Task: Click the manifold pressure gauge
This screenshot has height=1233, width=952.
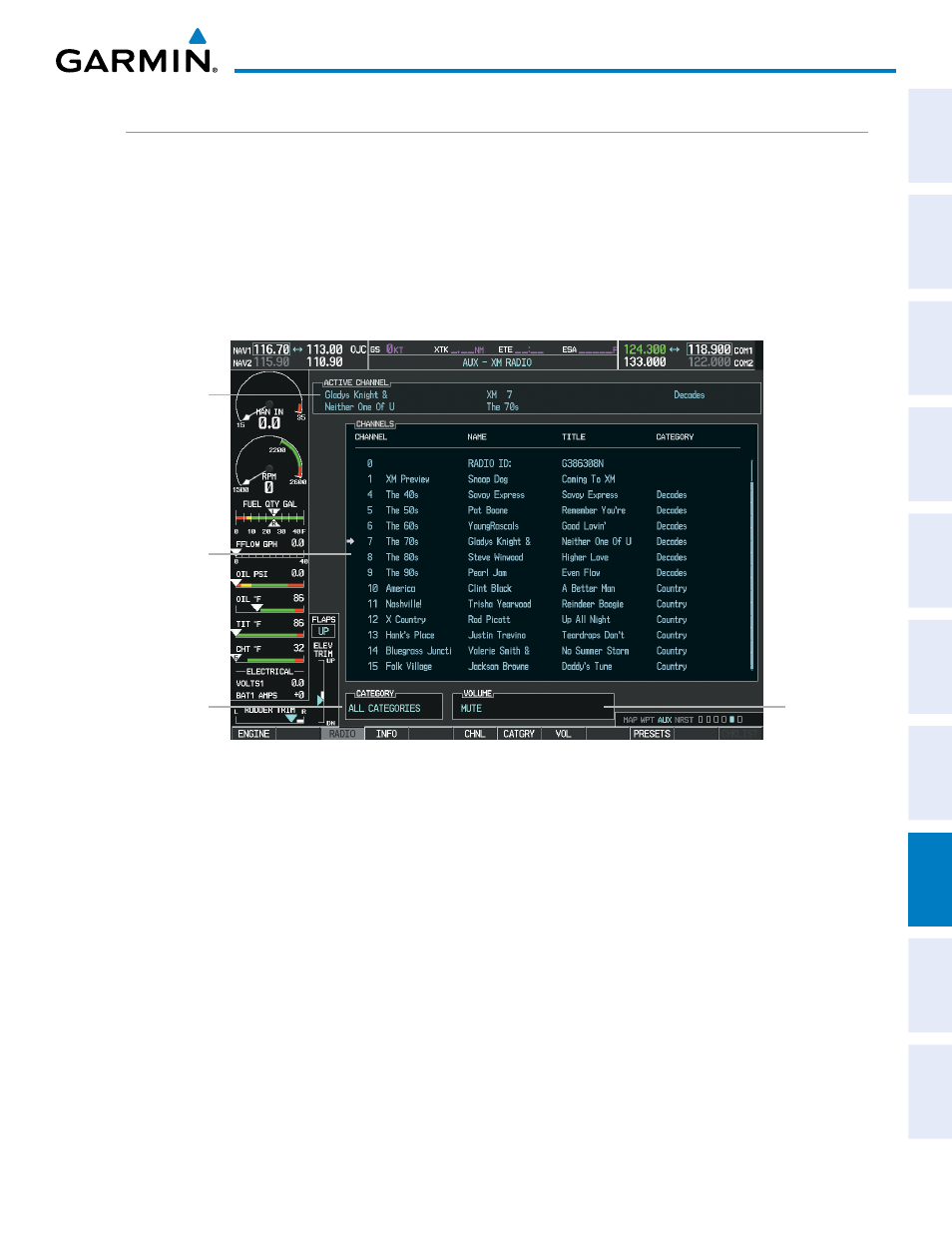Action: click(270, 402)
